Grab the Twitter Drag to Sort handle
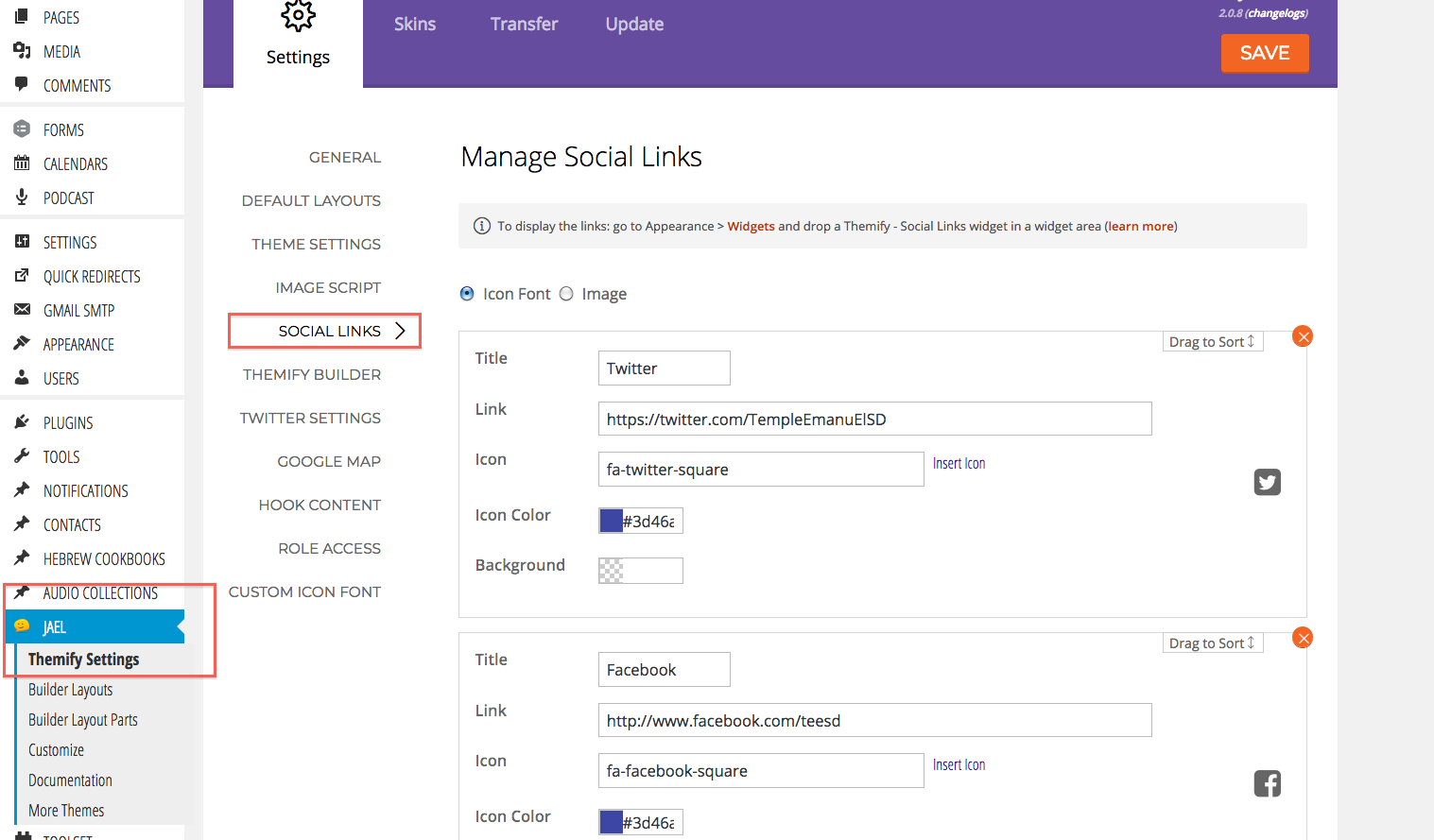 click(1212, 342)
